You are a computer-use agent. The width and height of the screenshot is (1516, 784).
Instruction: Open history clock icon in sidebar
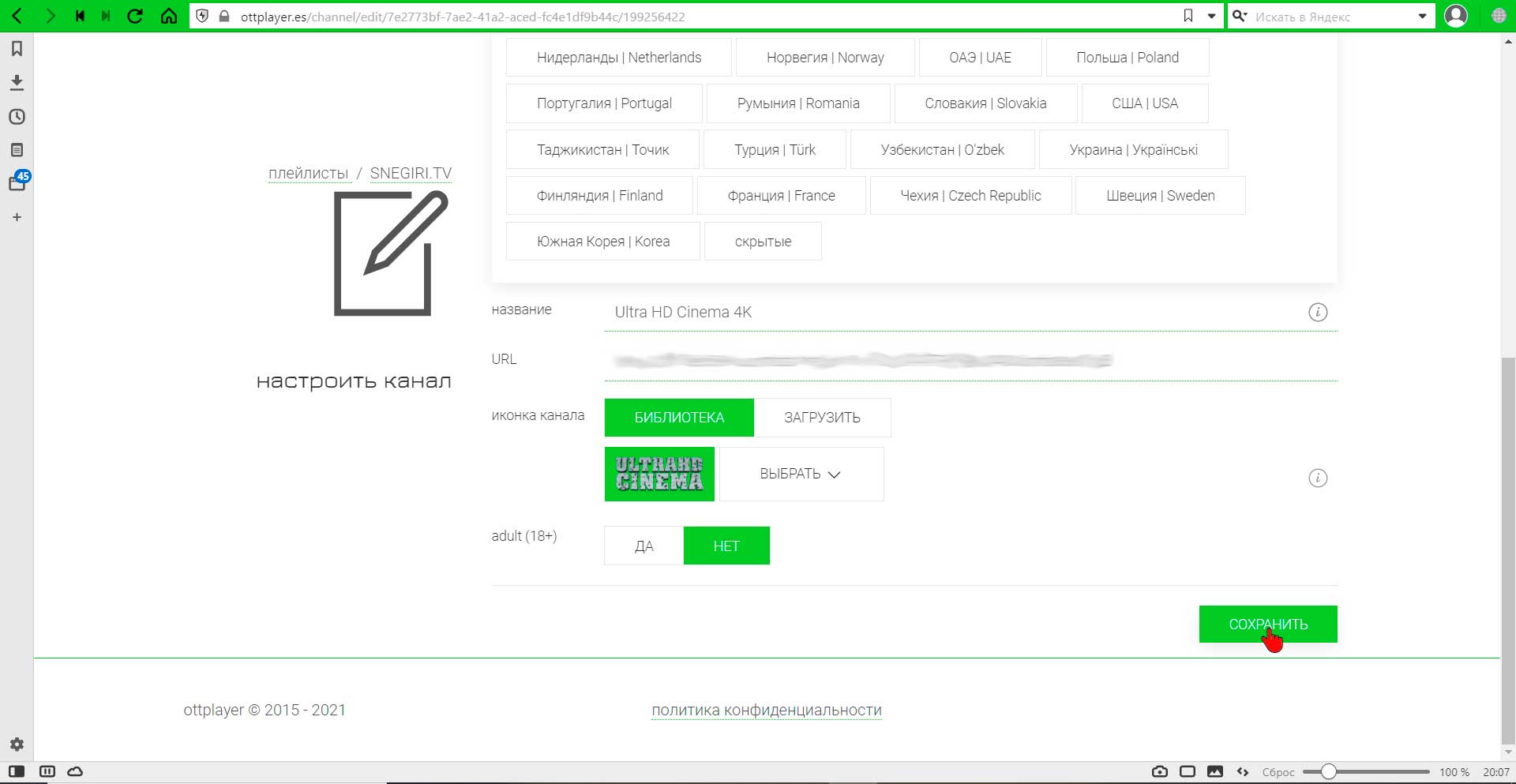pos(17,116)
